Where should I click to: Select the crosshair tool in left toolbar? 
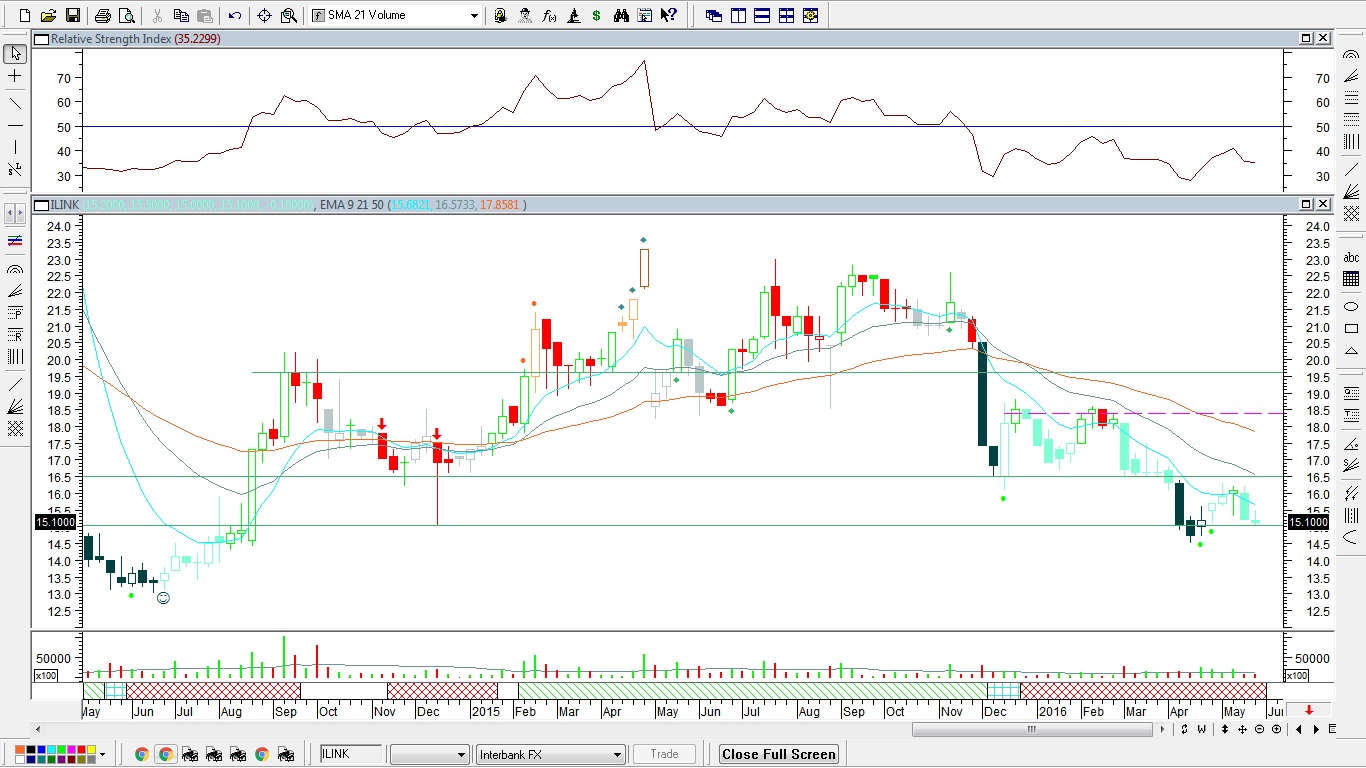pyautogui.click(x=15, y=77)
